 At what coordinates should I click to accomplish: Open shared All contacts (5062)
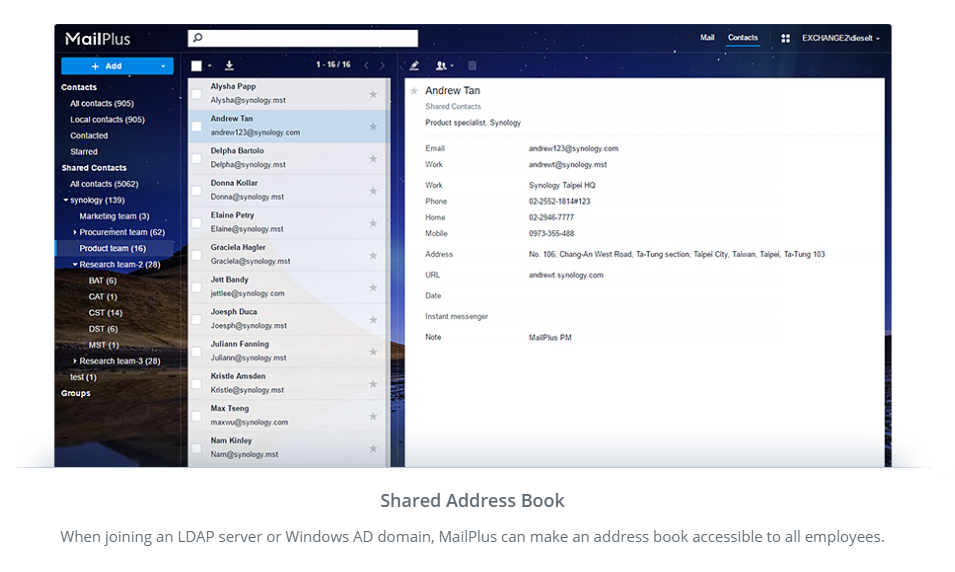click(104, 184)
